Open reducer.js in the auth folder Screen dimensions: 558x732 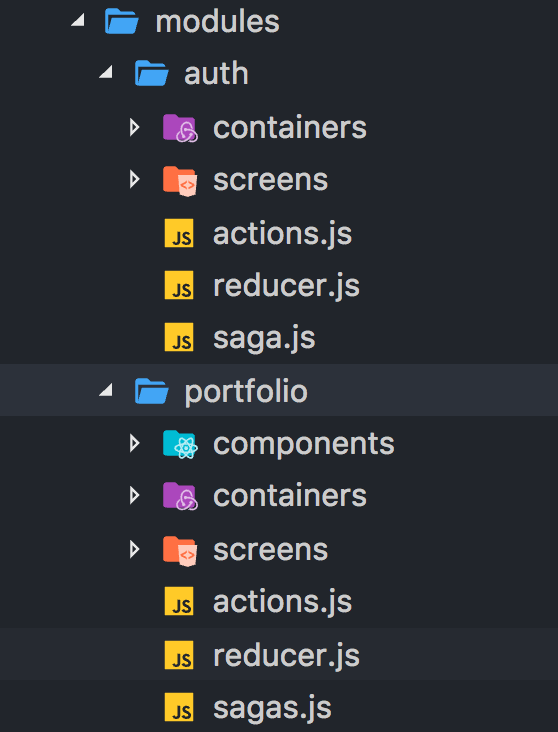coord(286,286)
